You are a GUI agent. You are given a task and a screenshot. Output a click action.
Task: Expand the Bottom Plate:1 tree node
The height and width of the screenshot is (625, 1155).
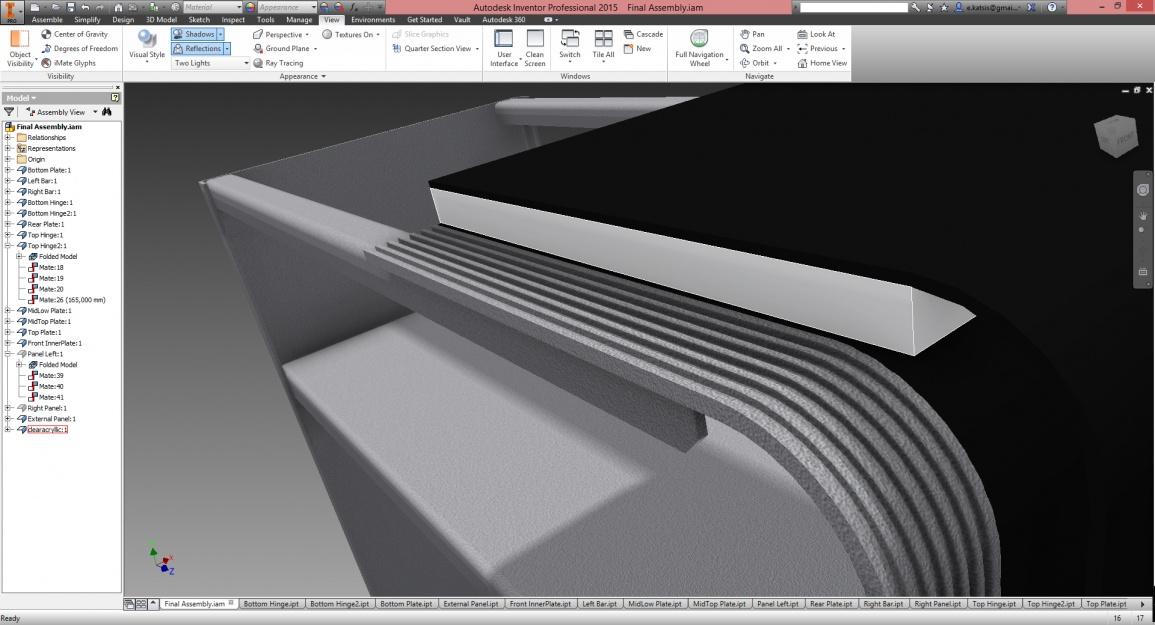point(8,170)
